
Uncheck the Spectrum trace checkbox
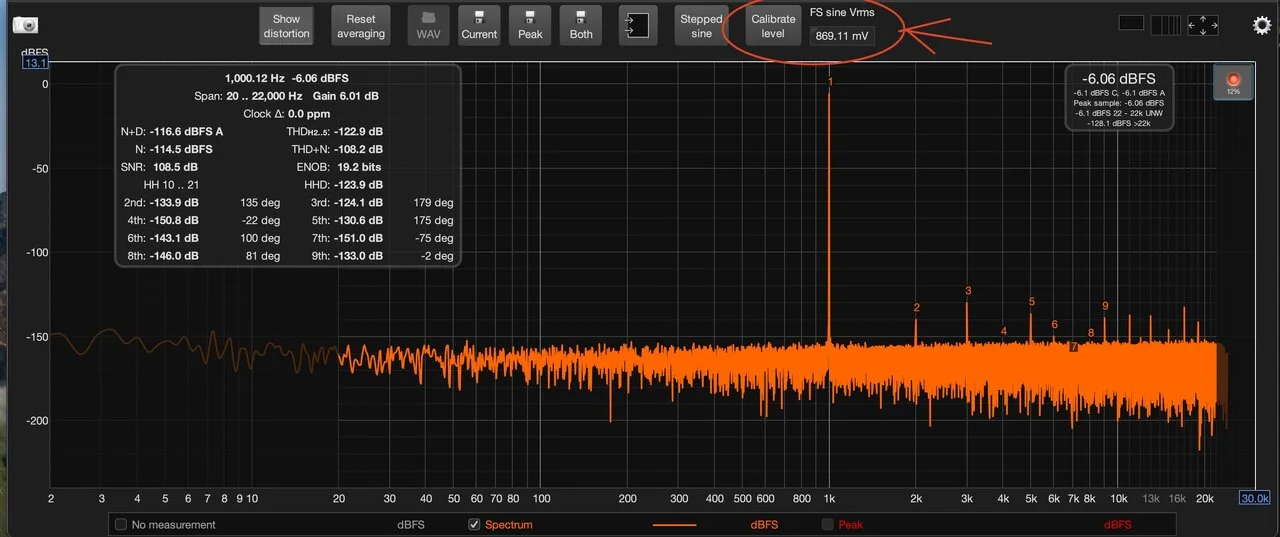coord(475,524)
